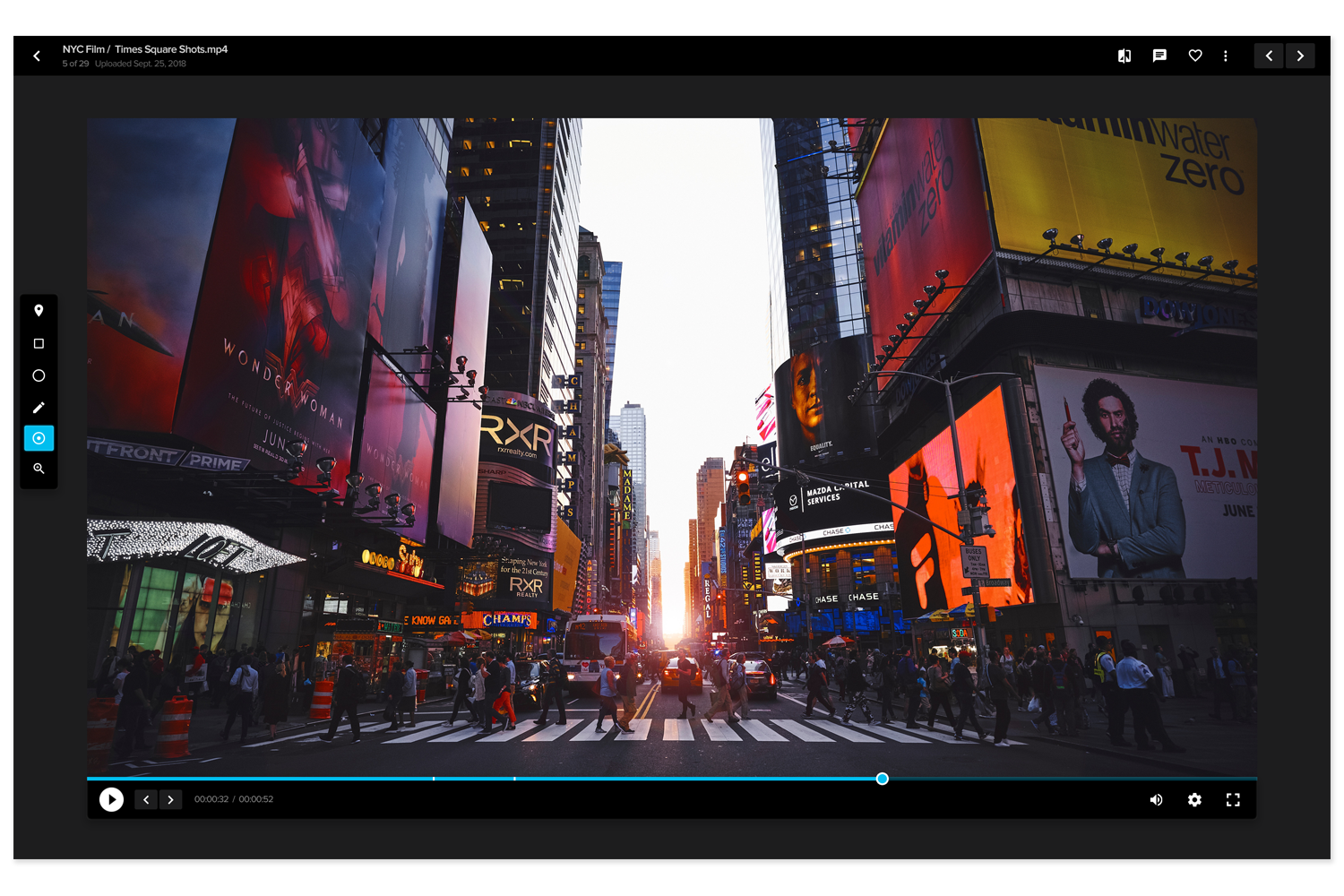This screenshot has height=896, width=1344.
Task: Step forward one frame
Action: pyautogui.click(x=170, y=799)
